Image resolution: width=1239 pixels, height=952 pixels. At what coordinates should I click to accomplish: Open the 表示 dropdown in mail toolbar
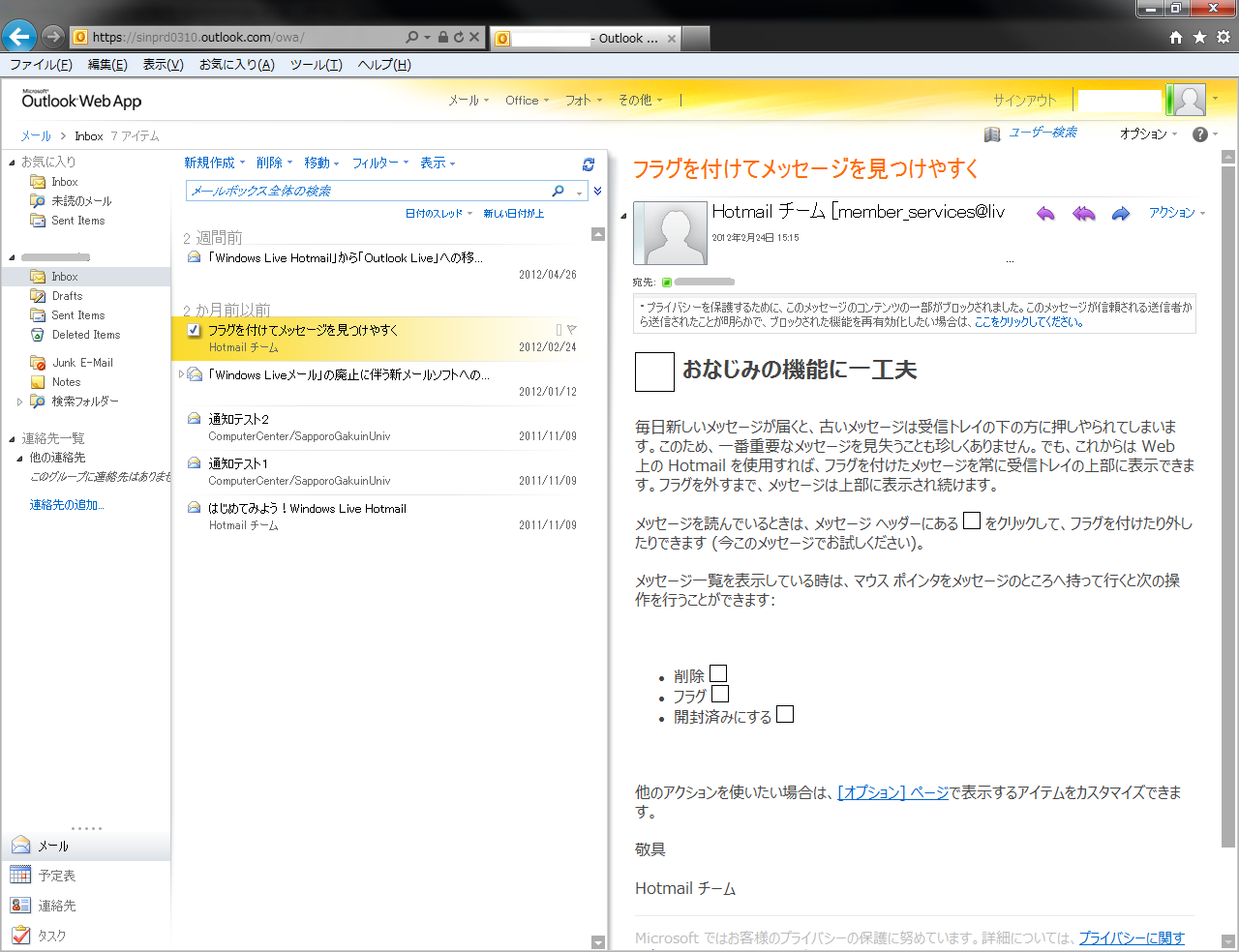438,163
